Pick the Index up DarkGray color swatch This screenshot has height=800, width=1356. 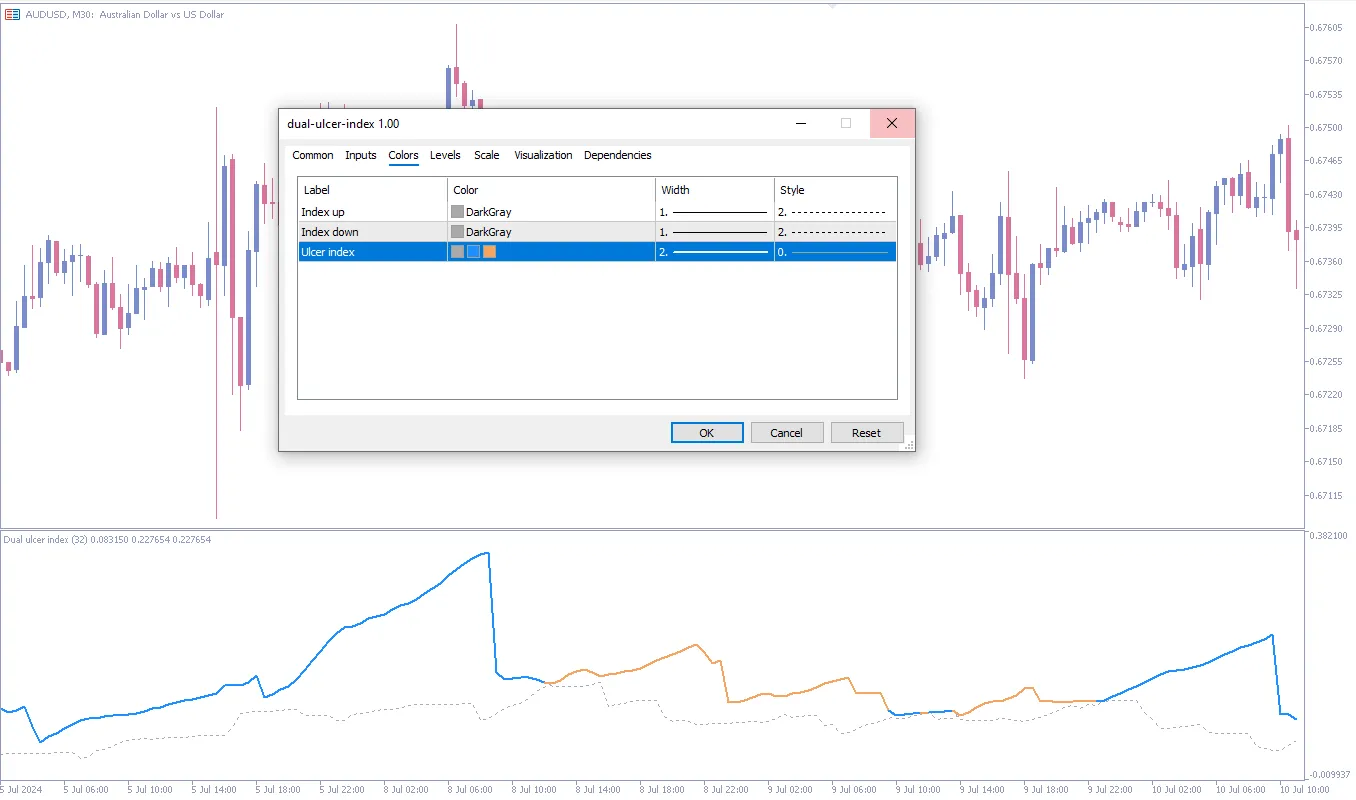[458, 212]
